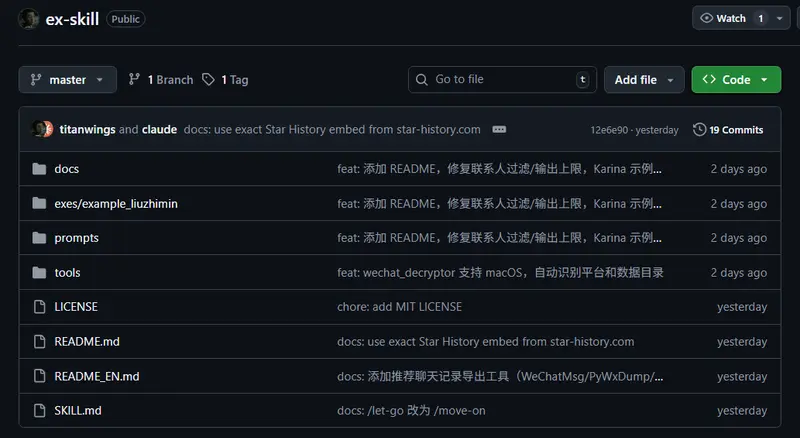Viewport: 800px width, 438px height.
Task: Focus the Go to file search field
Action: (502, 80)
